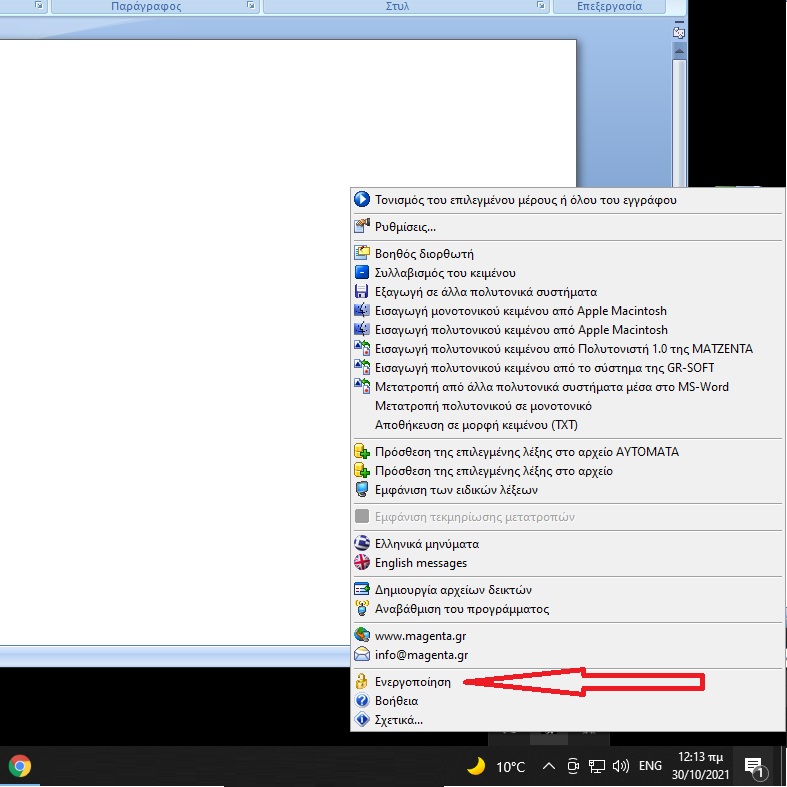Choose Μετατροπή πολυτονικού σε μονοτονικό
This screenshot has height=787, width=787.
(x=483, y=406)
